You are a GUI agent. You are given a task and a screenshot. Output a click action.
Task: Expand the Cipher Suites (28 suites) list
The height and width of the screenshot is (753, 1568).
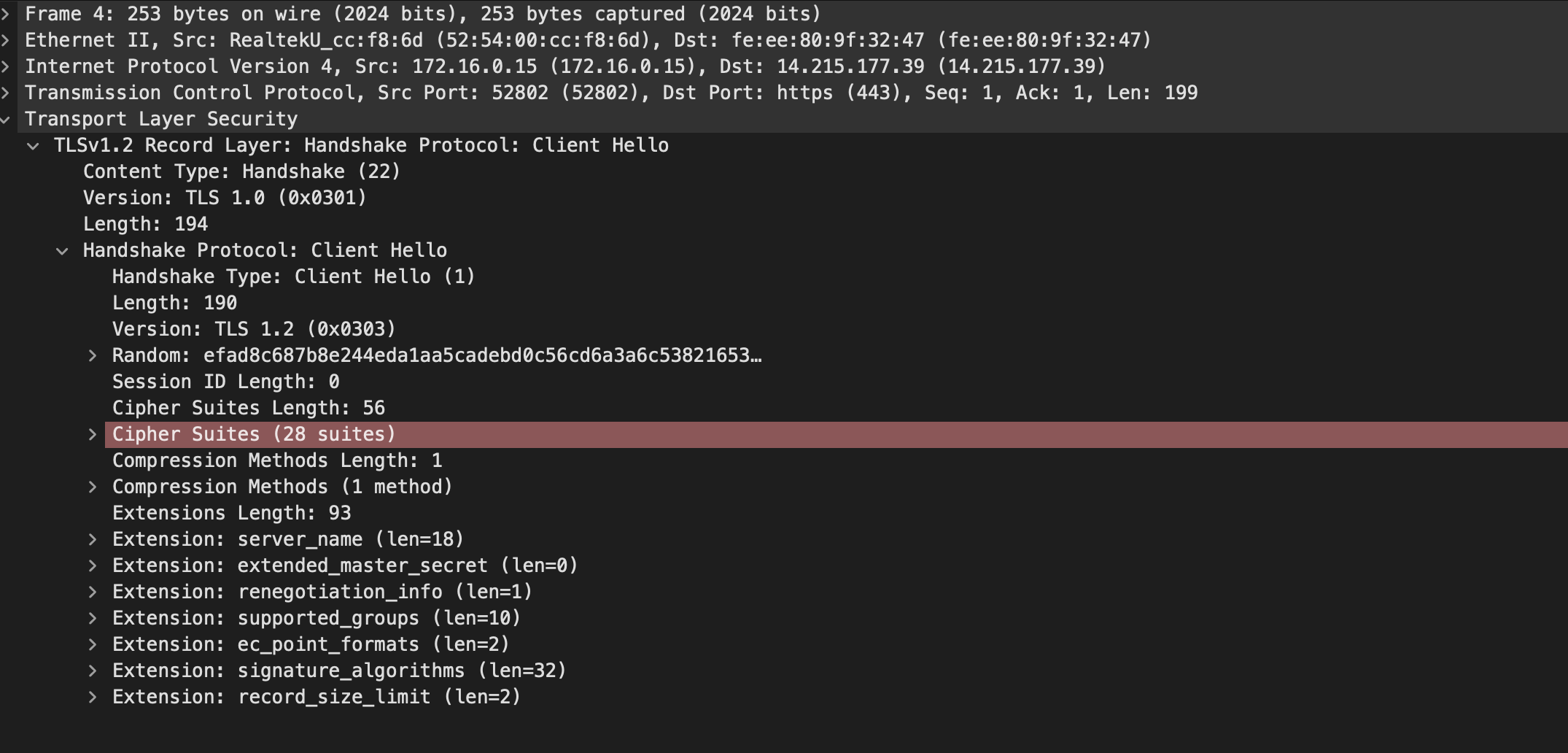(x=93, y=434)
